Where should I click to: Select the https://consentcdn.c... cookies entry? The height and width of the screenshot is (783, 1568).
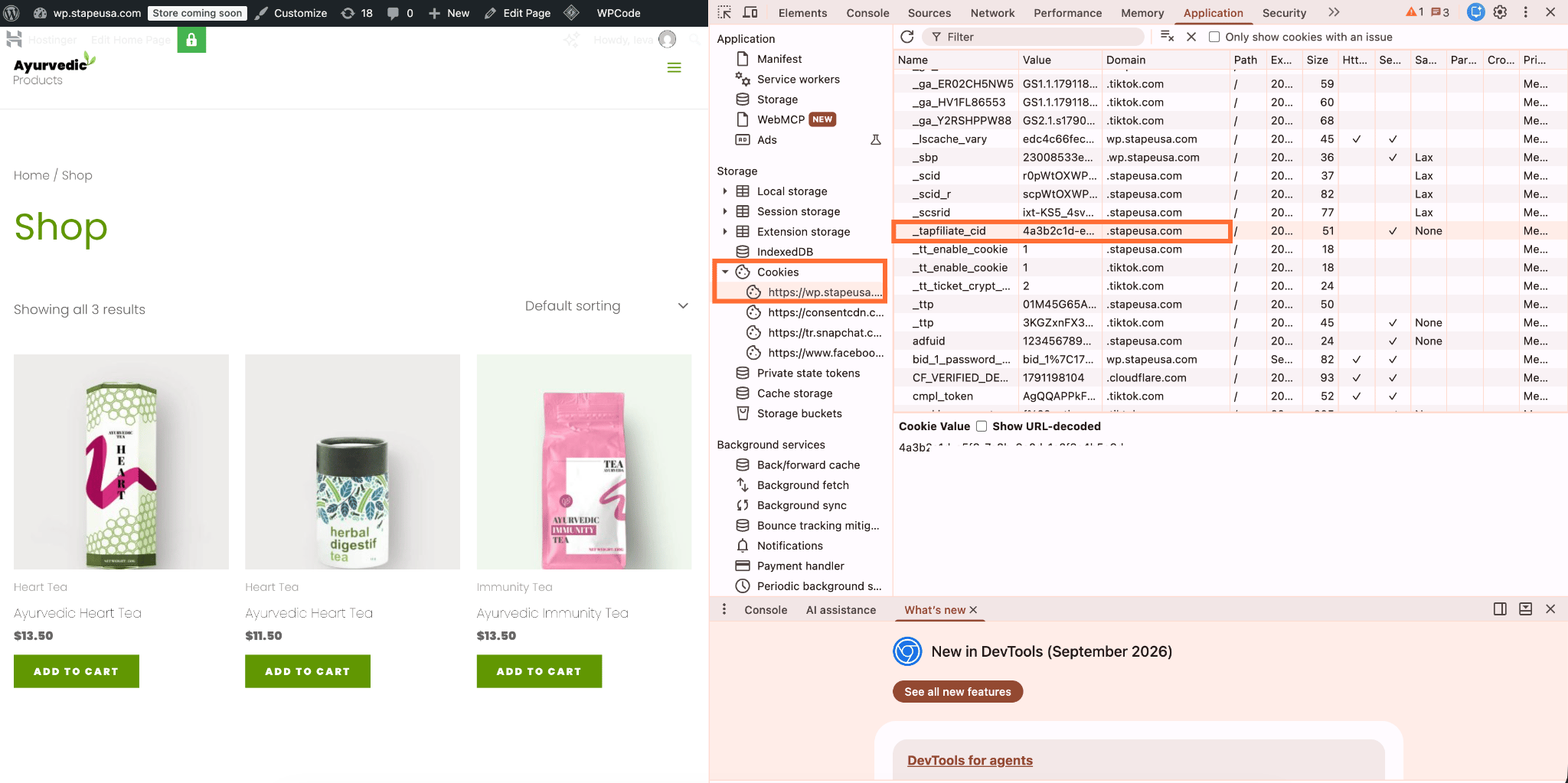(x=815, y=312)
